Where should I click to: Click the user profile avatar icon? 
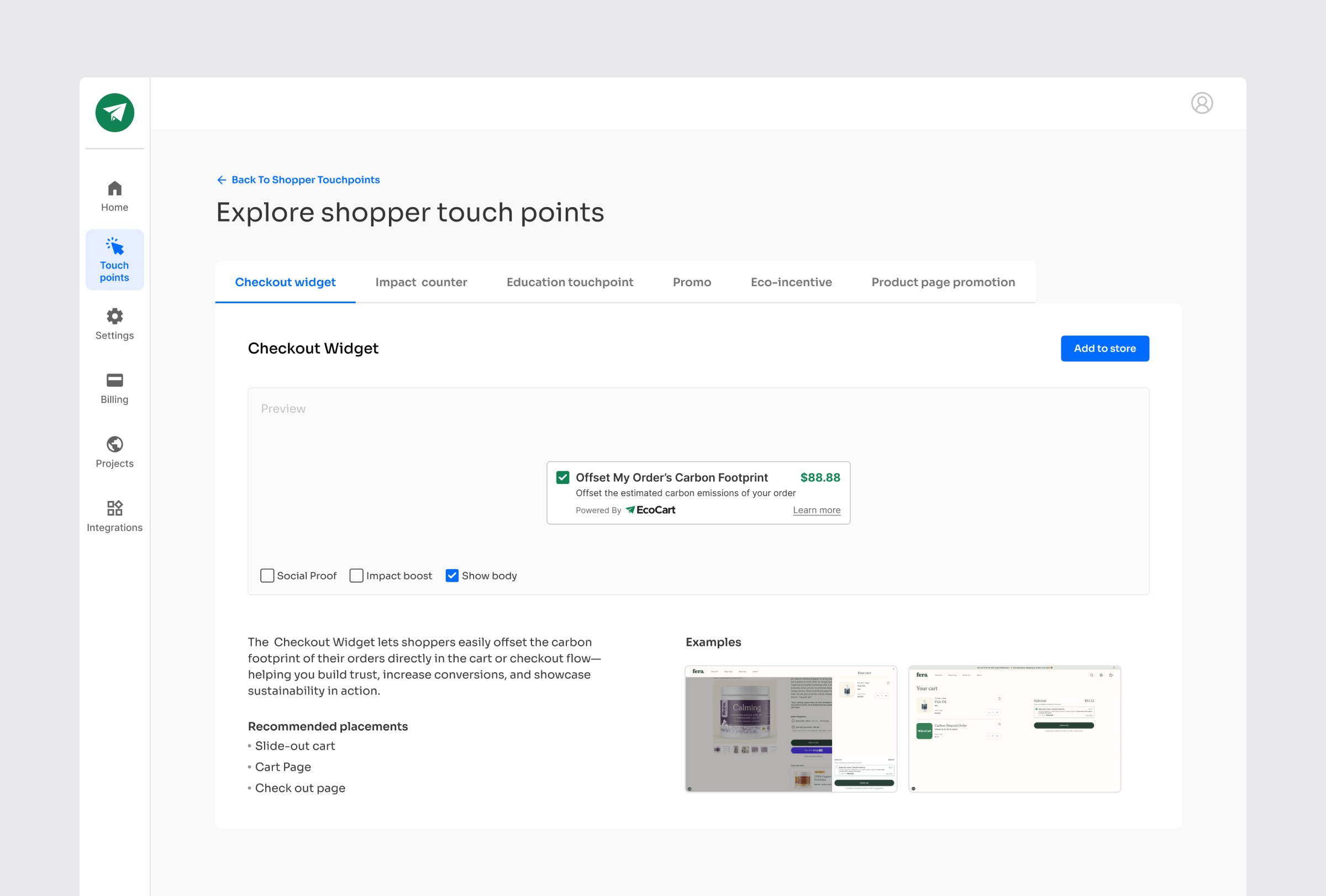1202,103
